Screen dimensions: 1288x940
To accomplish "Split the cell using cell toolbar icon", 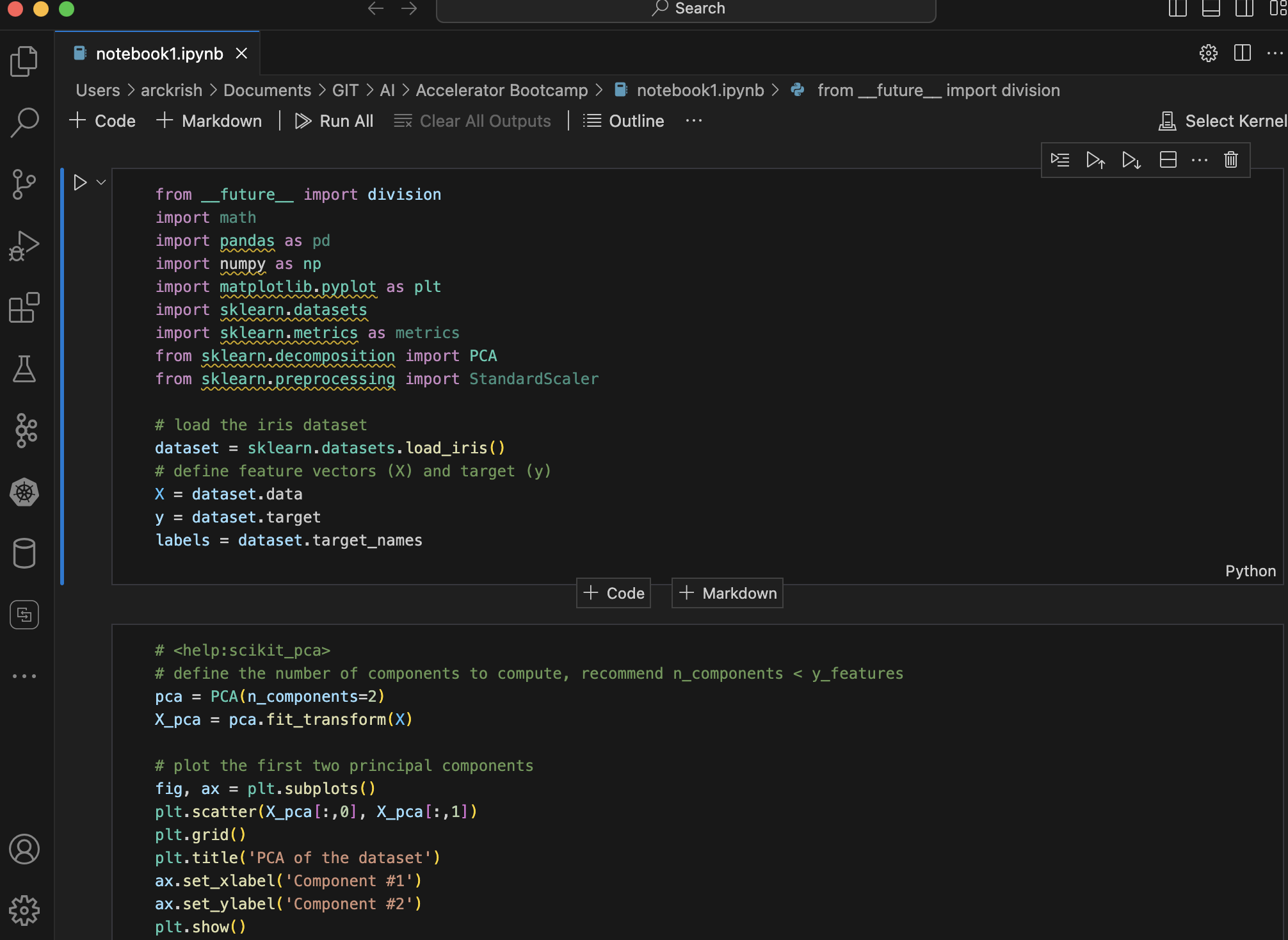I will (x=1168, y=159).
